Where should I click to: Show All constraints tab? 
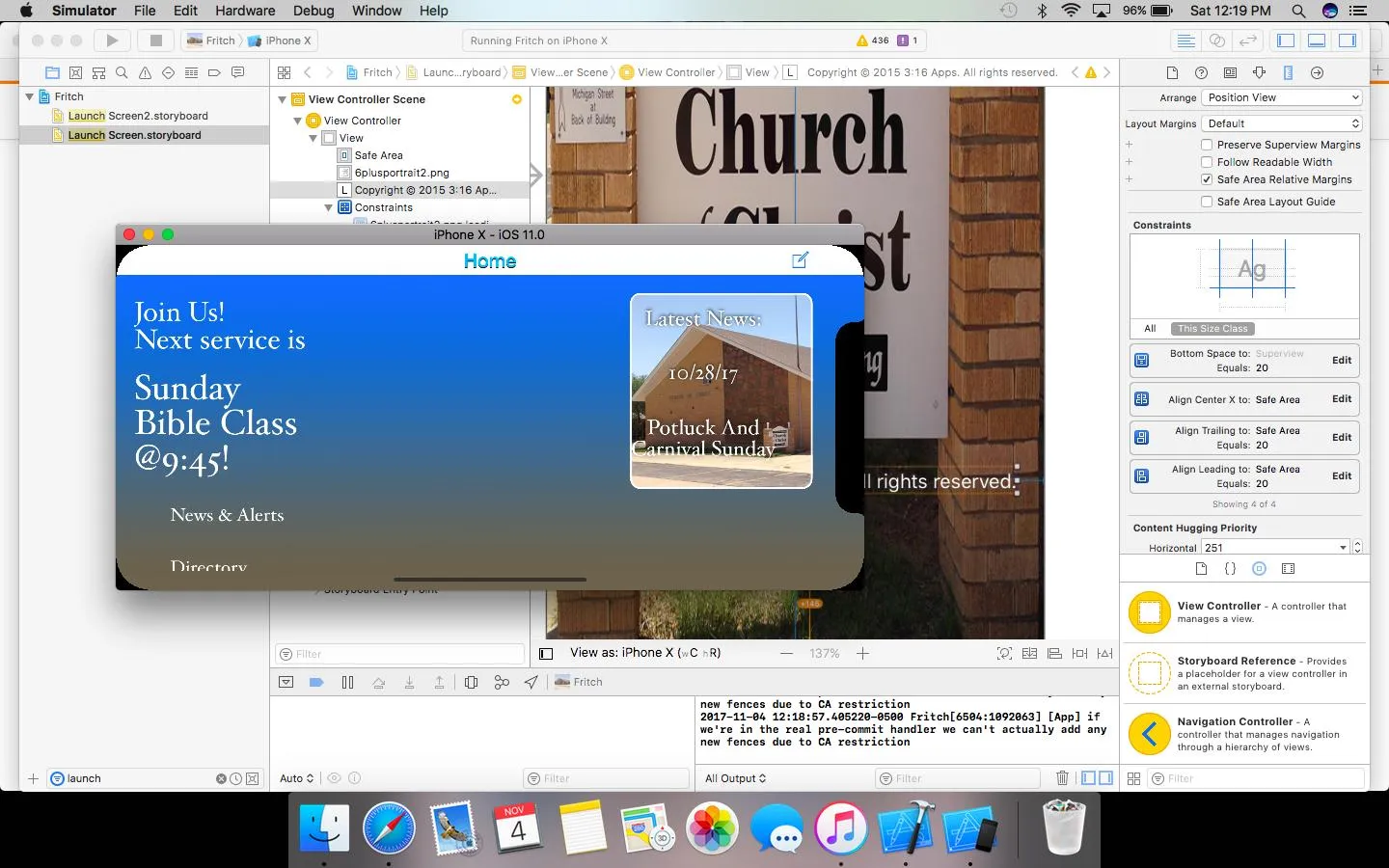click(x=1150, y=329)
